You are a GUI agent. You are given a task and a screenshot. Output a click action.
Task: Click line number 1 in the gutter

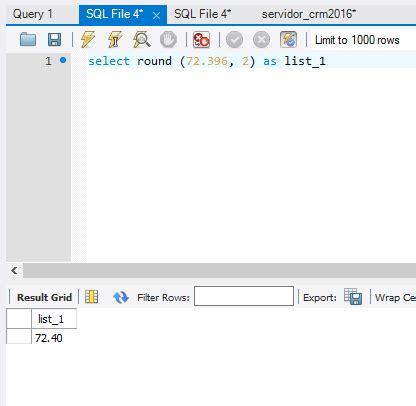48,61
